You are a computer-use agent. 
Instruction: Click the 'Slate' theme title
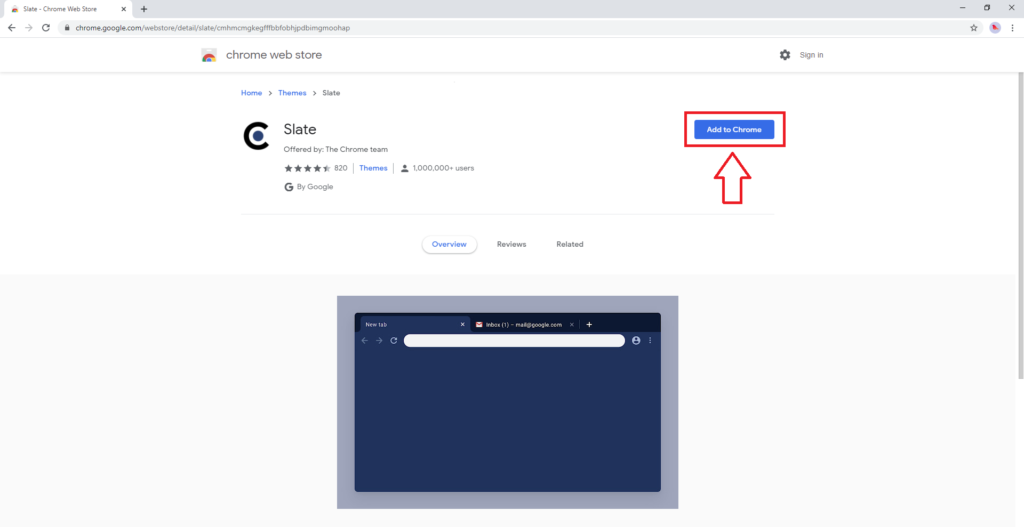point(300,129)
